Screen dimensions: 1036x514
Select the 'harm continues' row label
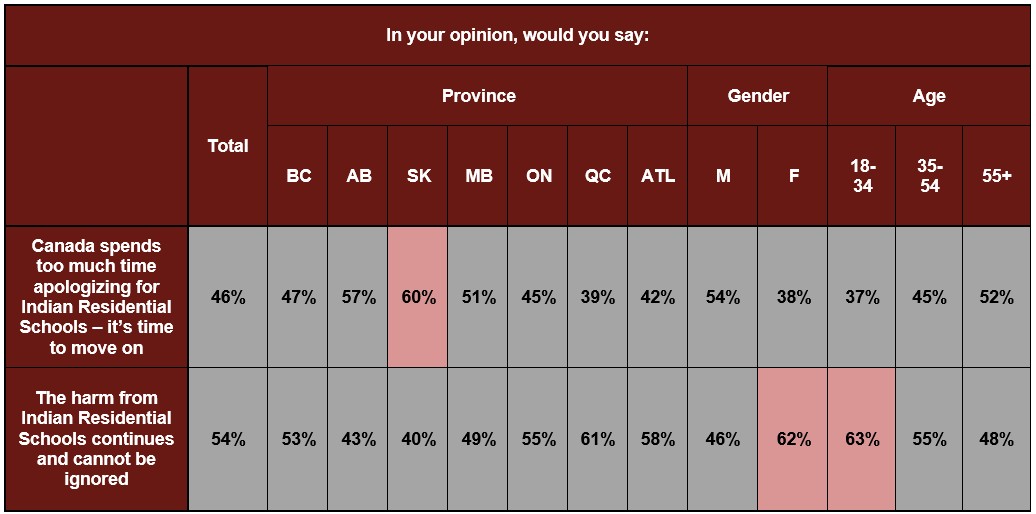tap(96, 439)
